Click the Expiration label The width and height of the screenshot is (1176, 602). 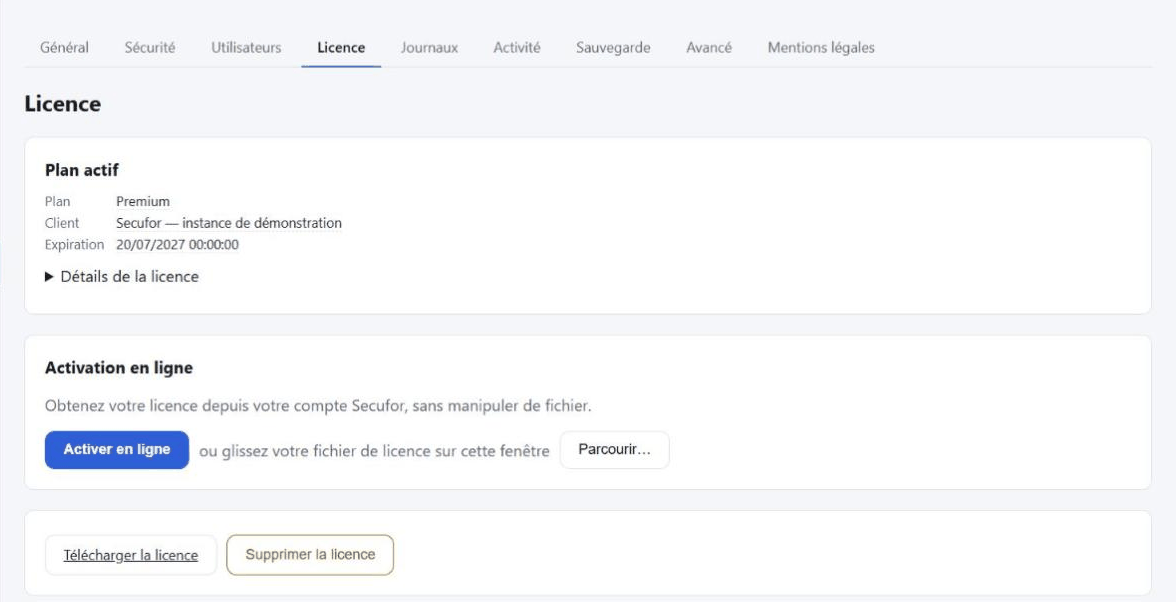tap(74, 245)
